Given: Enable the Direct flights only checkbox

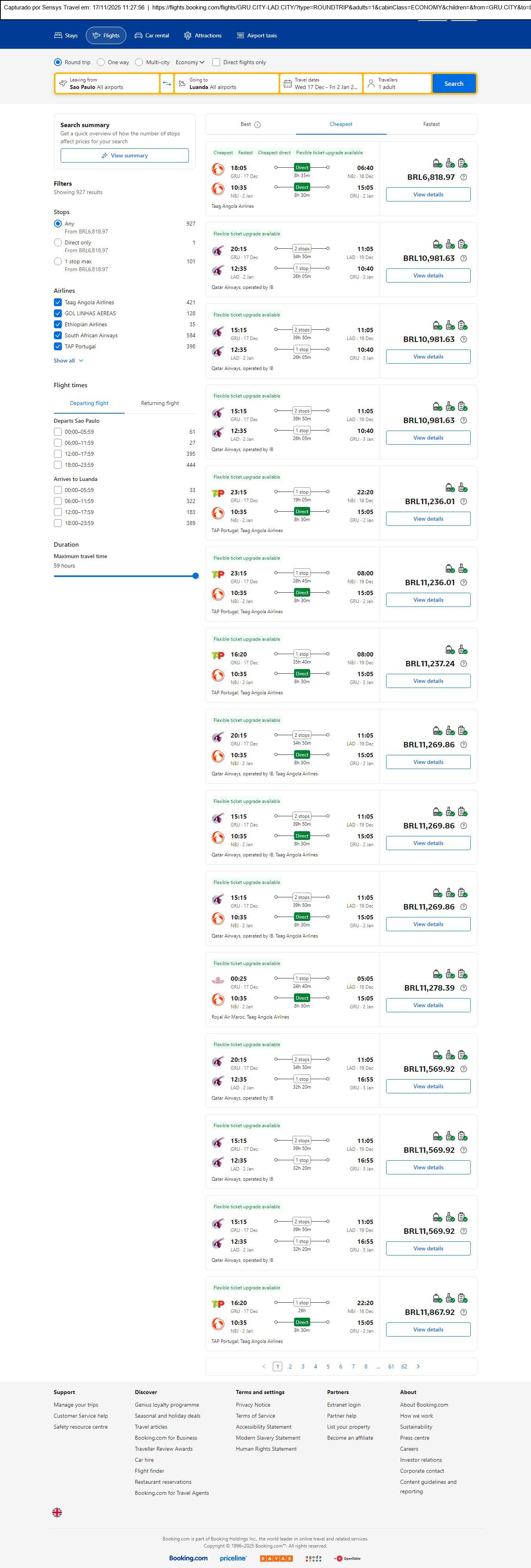Looking at the screenshot, I should coord(216,62).
